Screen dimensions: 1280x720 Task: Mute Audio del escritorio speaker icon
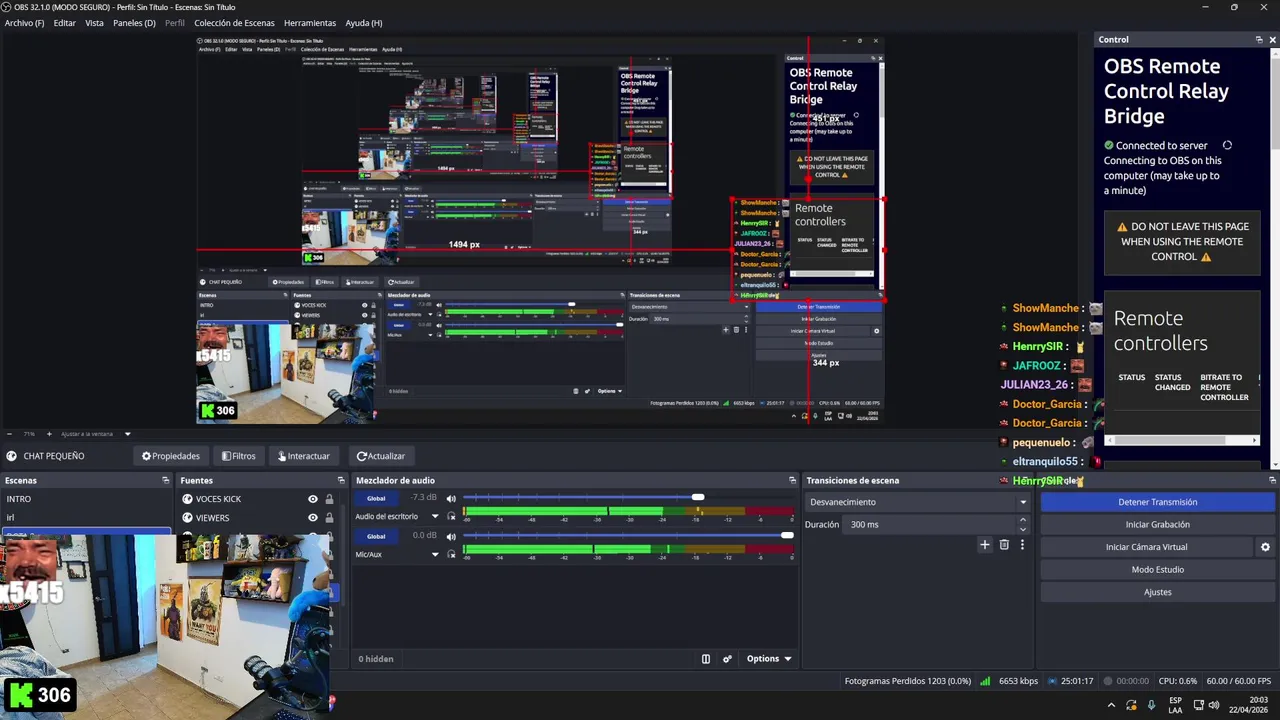[x=451, y=498]
